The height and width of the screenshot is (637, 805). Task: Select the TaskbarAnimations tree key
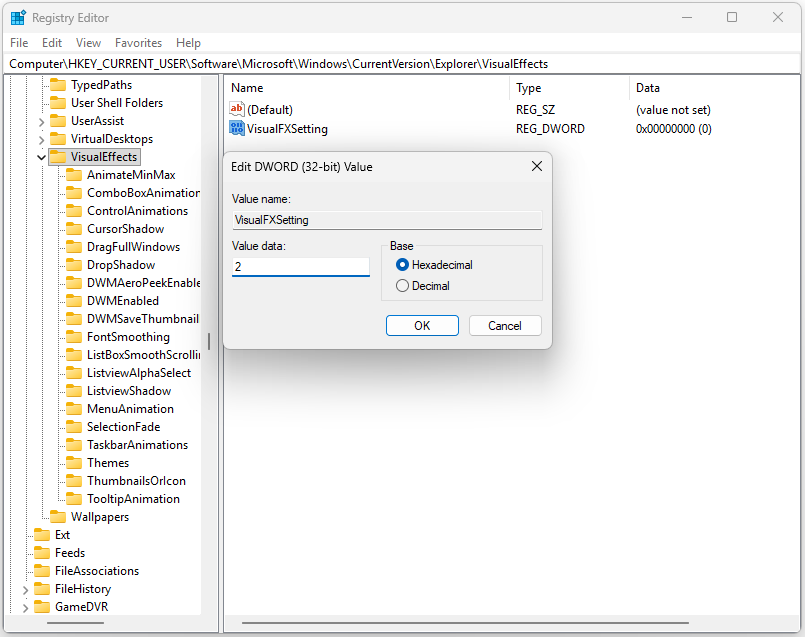coord(137,445)
